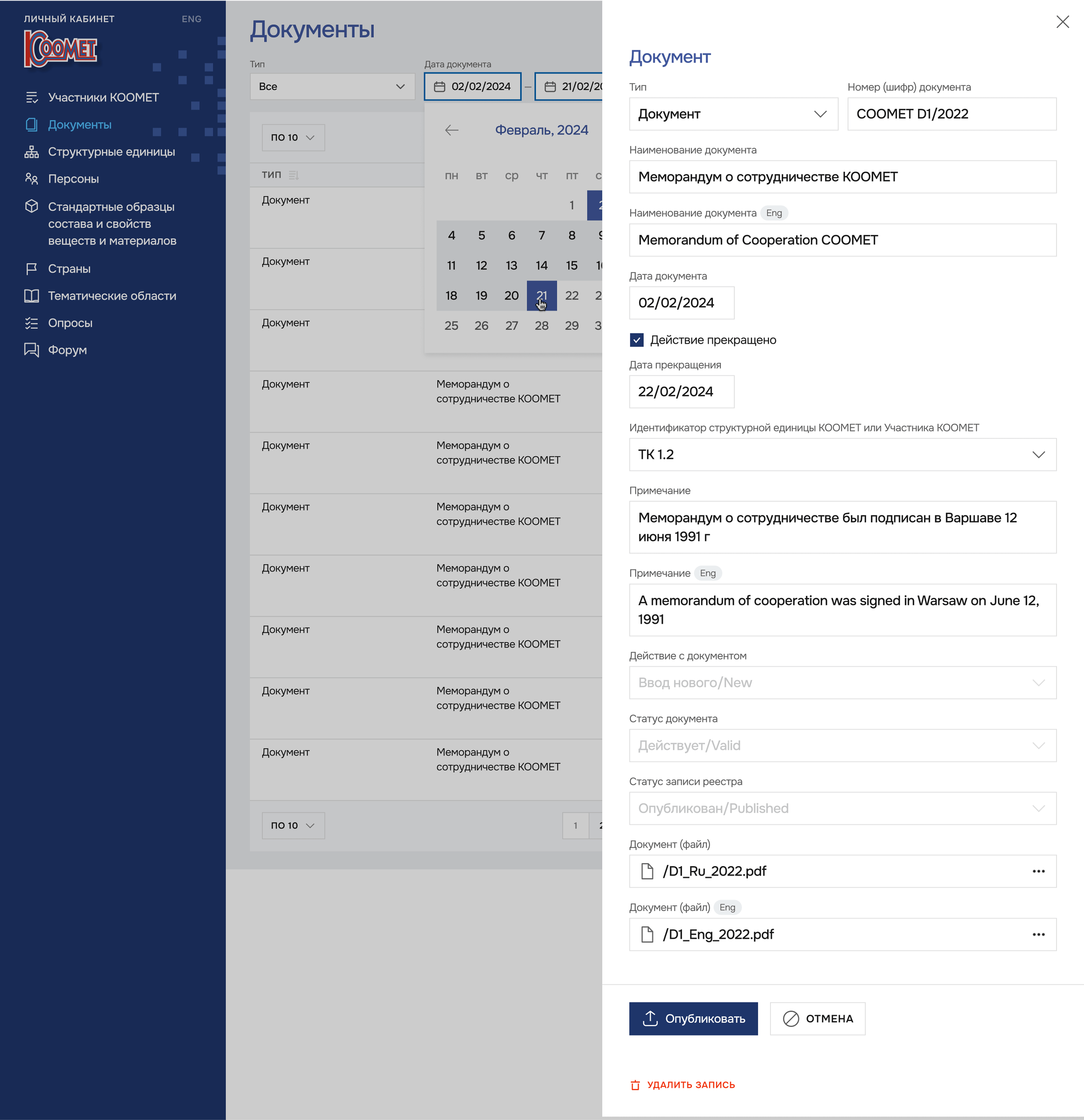
Task: Click the Форум chat icon
Action: [x=31, y=350]
